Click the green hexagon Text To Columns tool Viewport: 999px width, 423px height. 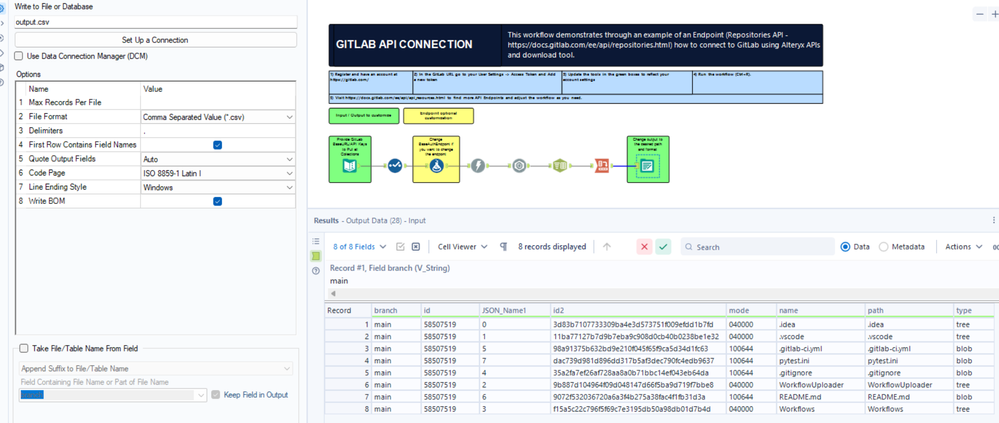pyautogui.click(x=560, y=166)
